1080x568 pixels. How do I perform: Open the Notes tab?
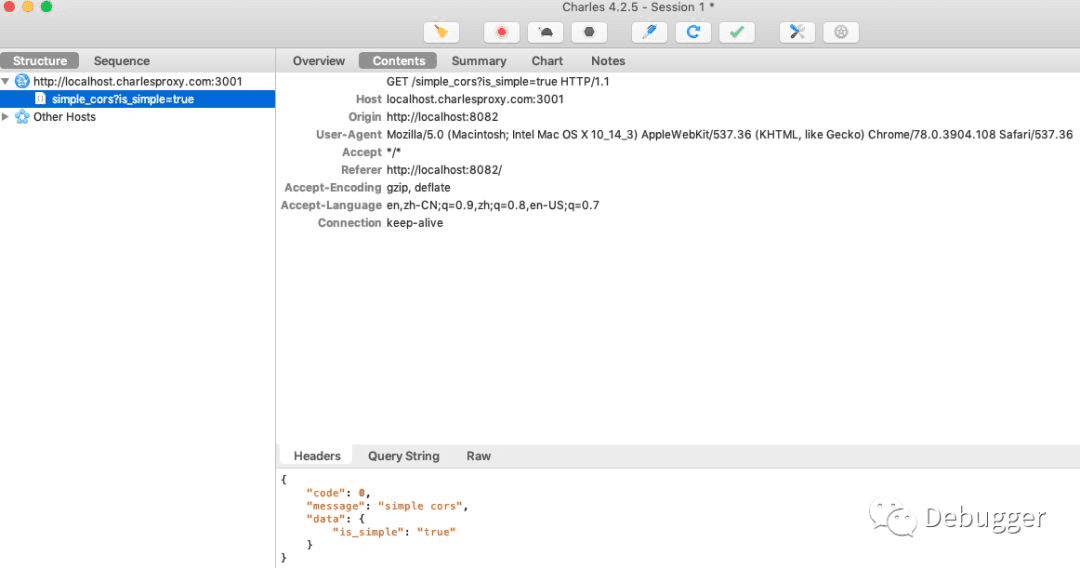tap(607, 61)
